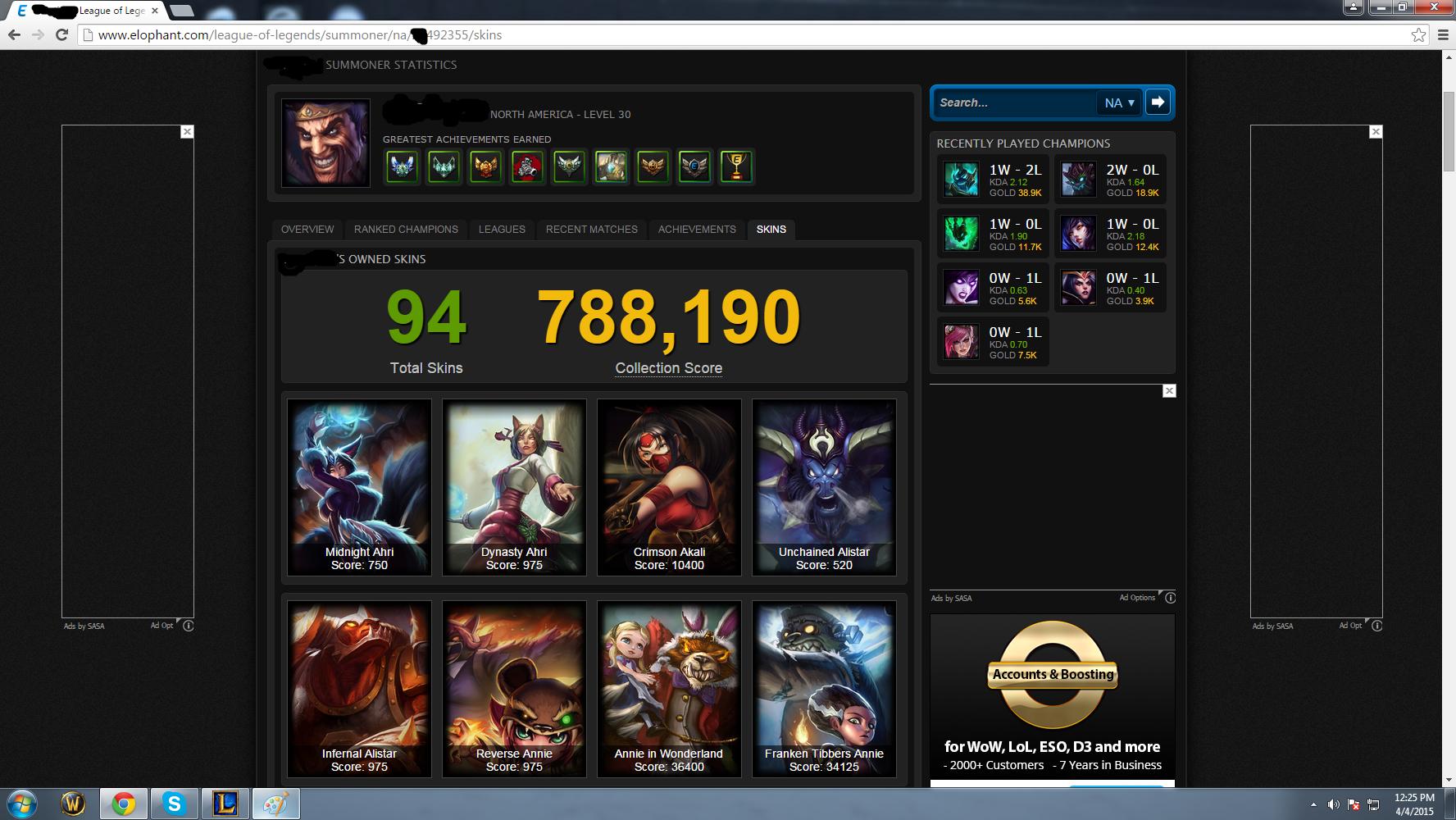1456x820 pixels.
Task: Click champion icon with KDA 0.63
Action: pyautogui.click(x=961, y=288)
